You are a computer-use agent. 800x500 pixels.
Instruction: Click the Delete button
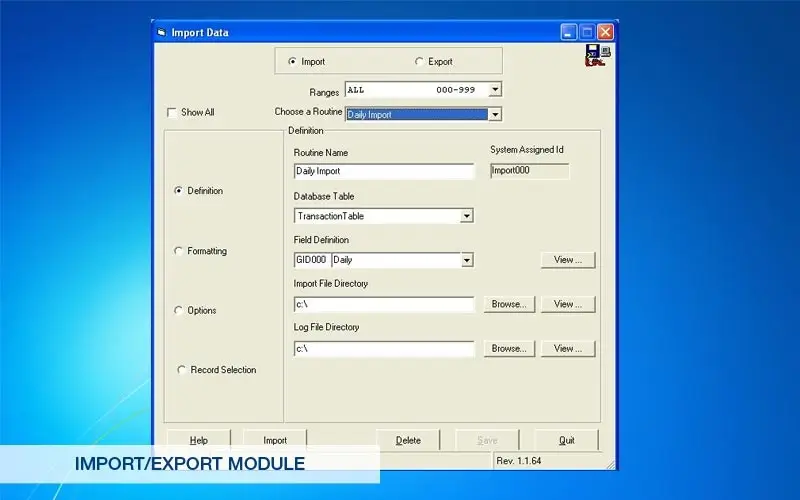point(408,440)
